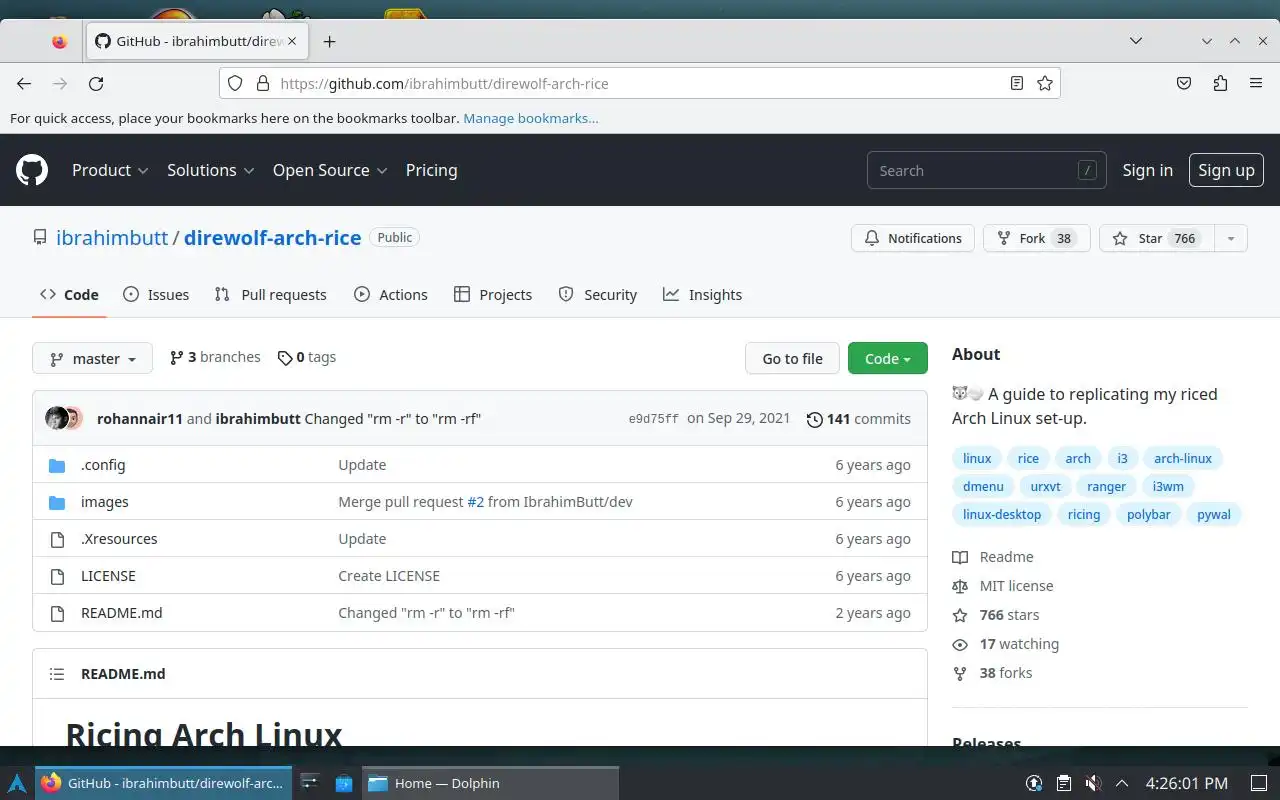Image resolution: width=1280 pixels, height=800 pixels.
Task: Select the Actions tab
Action: tap(391, 295)
